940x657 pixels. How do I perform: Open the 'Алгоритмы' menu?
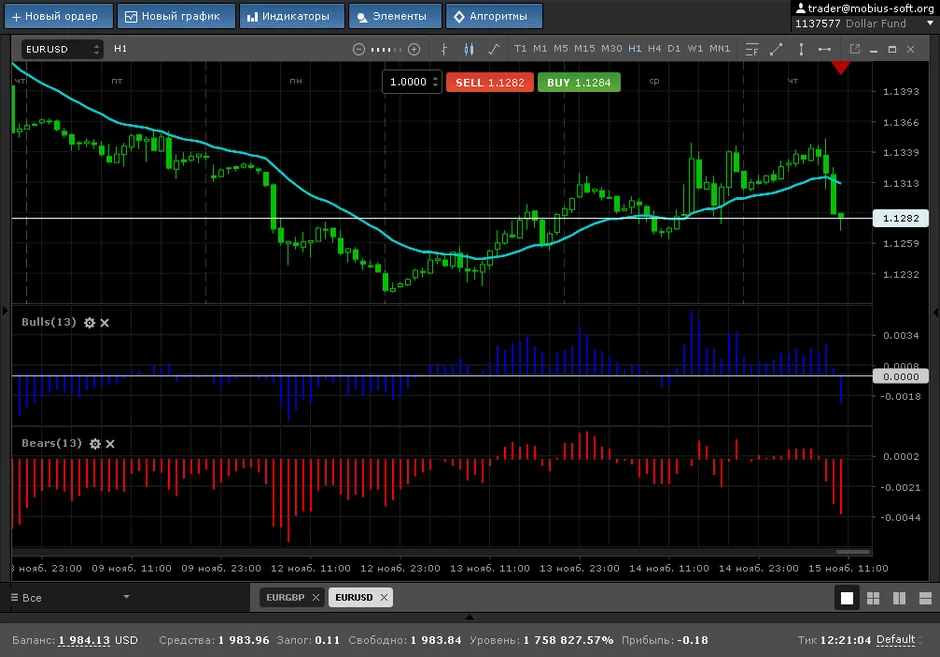[x=494, y=16]
